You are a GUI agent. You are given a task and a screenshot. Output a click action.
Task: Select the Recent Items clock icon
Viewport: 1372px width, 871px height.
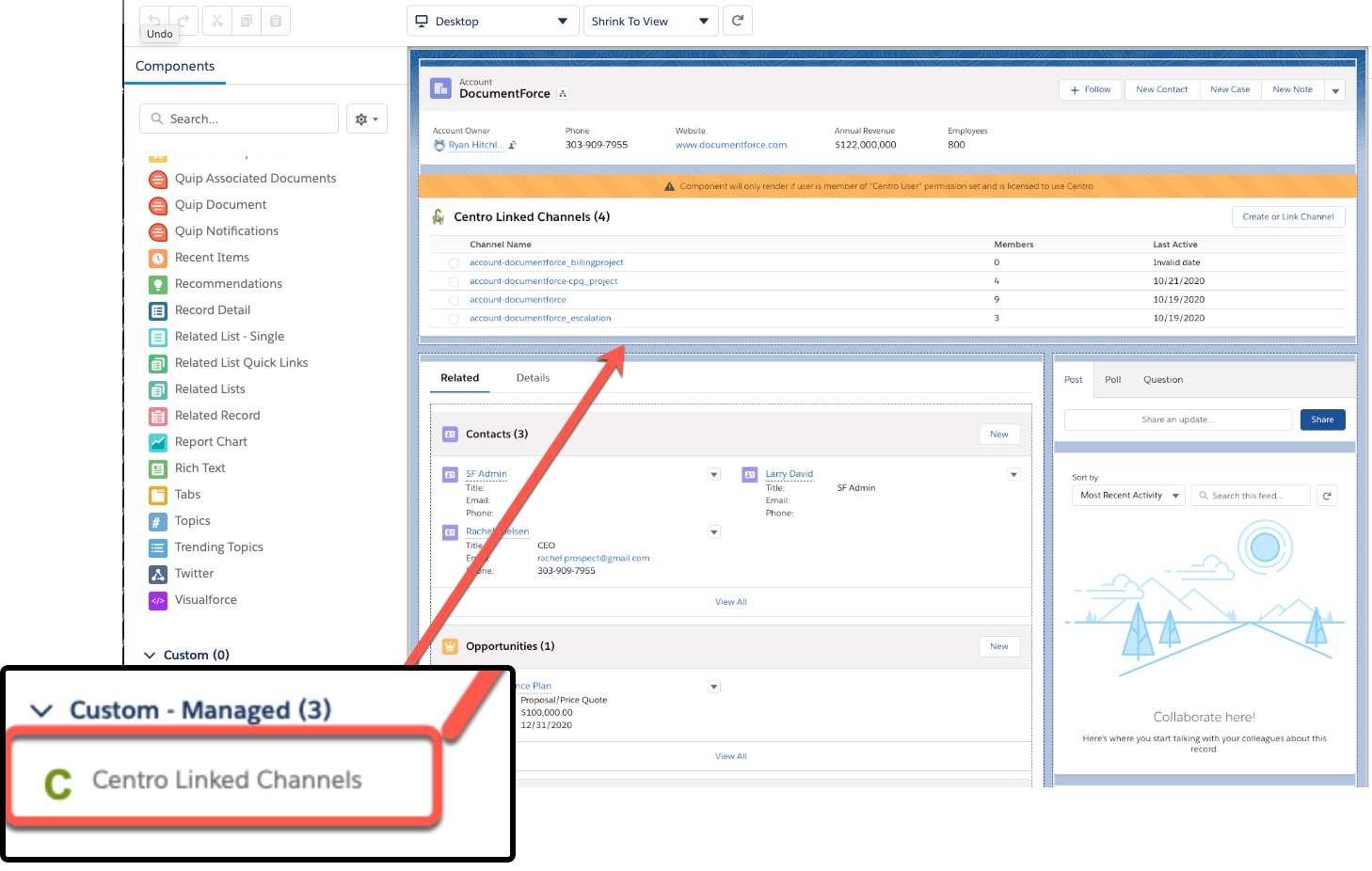pyautogui.click(x=158, y=258)
